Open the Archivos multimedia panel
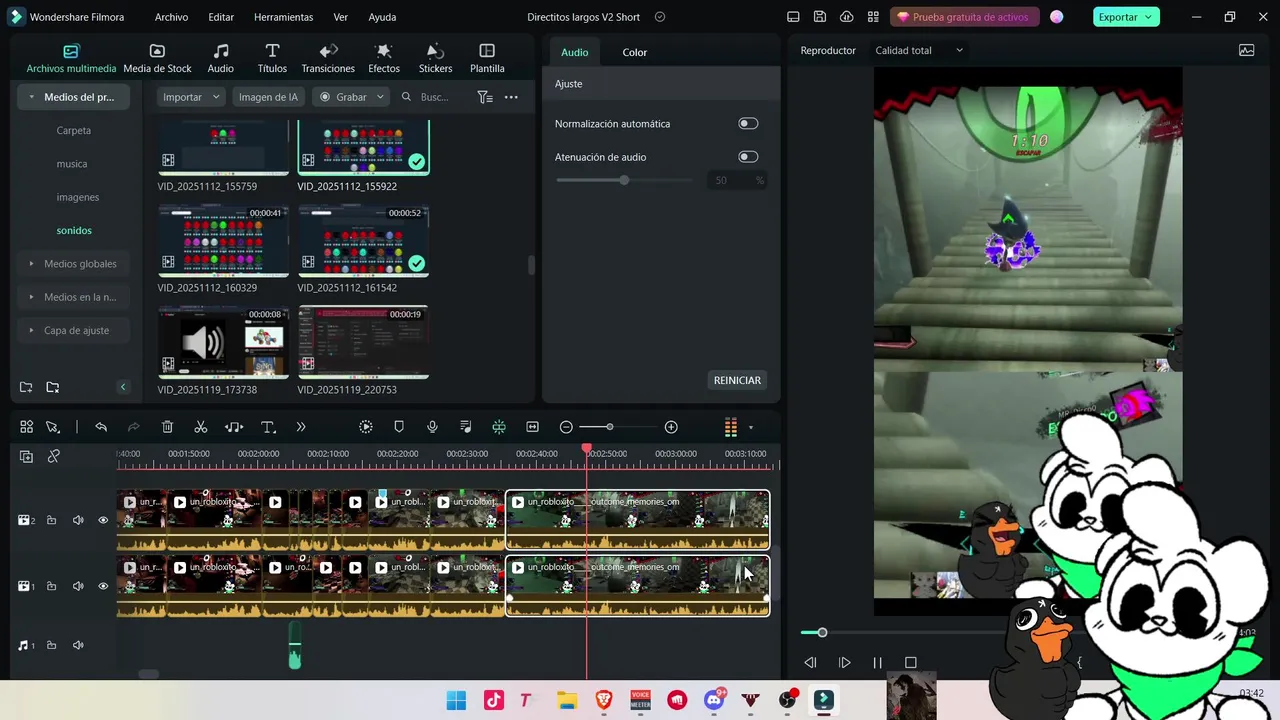The height and width of the screenshot is (720, 1280). pyautogui.click(x=71, y=59)
